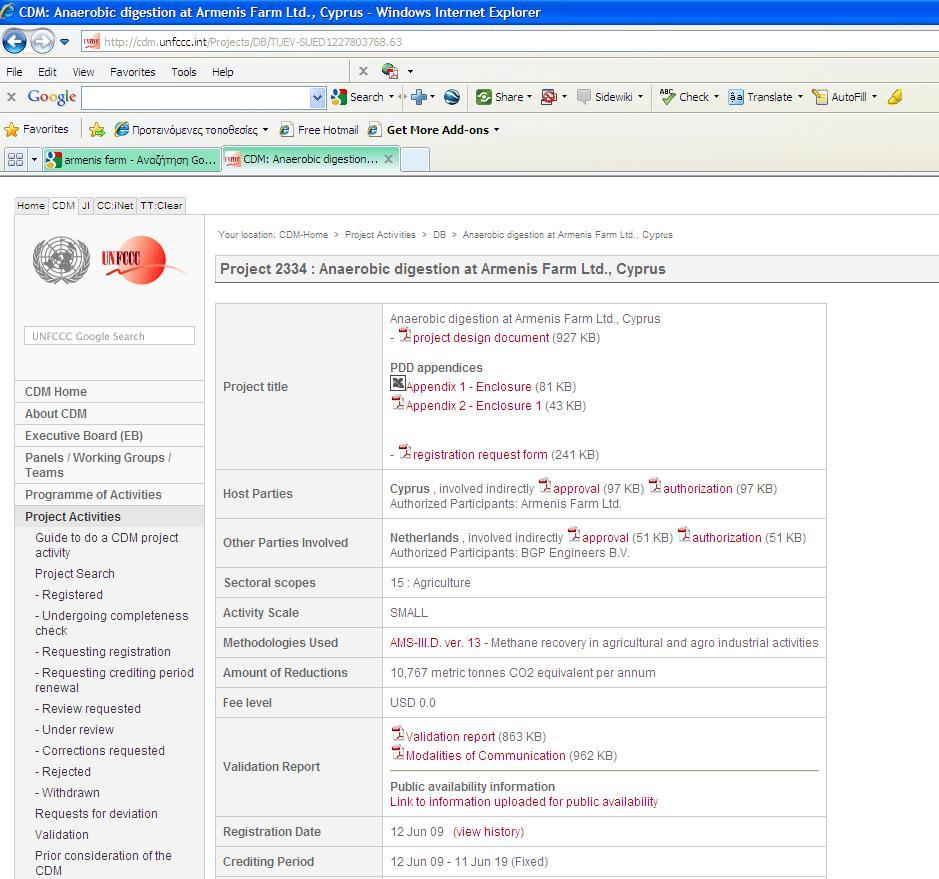This screenshot has height=879, width=939.
Task: Click the Free Hotmail favorites link
Action: 320,130
